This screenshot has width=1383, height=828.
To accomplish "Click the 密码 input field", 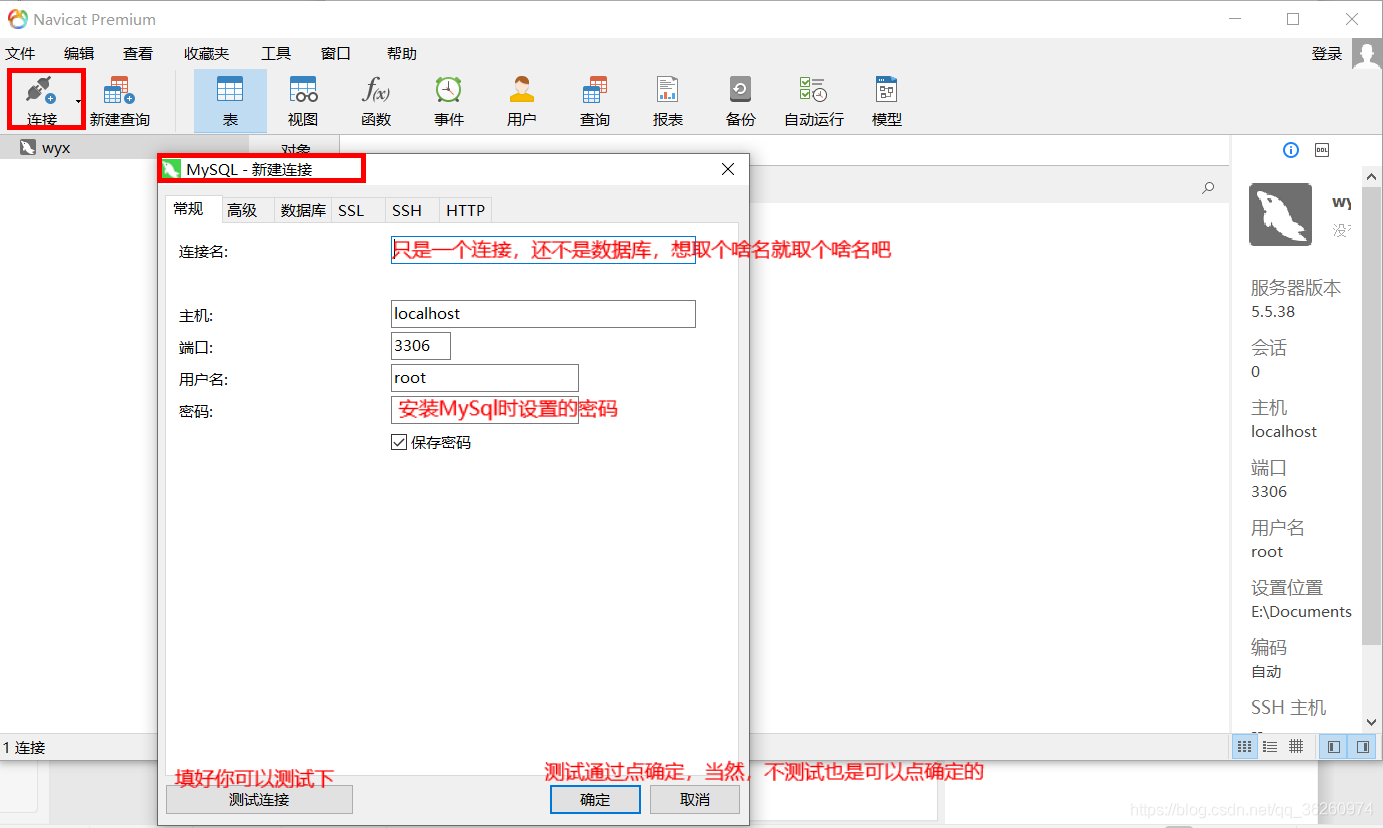I will [x=485, y=410].
